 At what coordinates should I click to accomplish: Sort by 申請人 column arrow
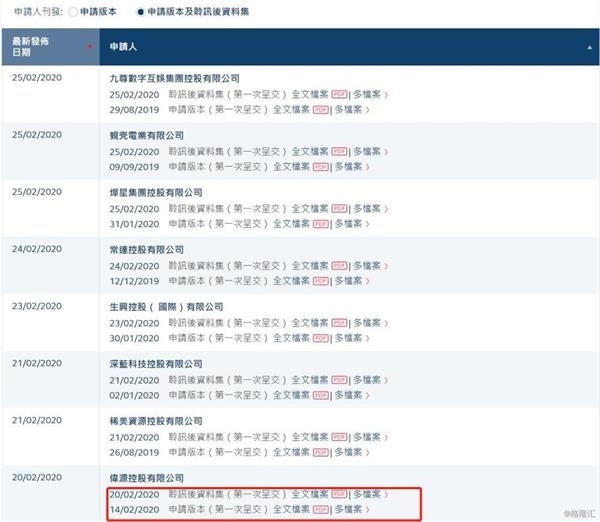point(589,47)
